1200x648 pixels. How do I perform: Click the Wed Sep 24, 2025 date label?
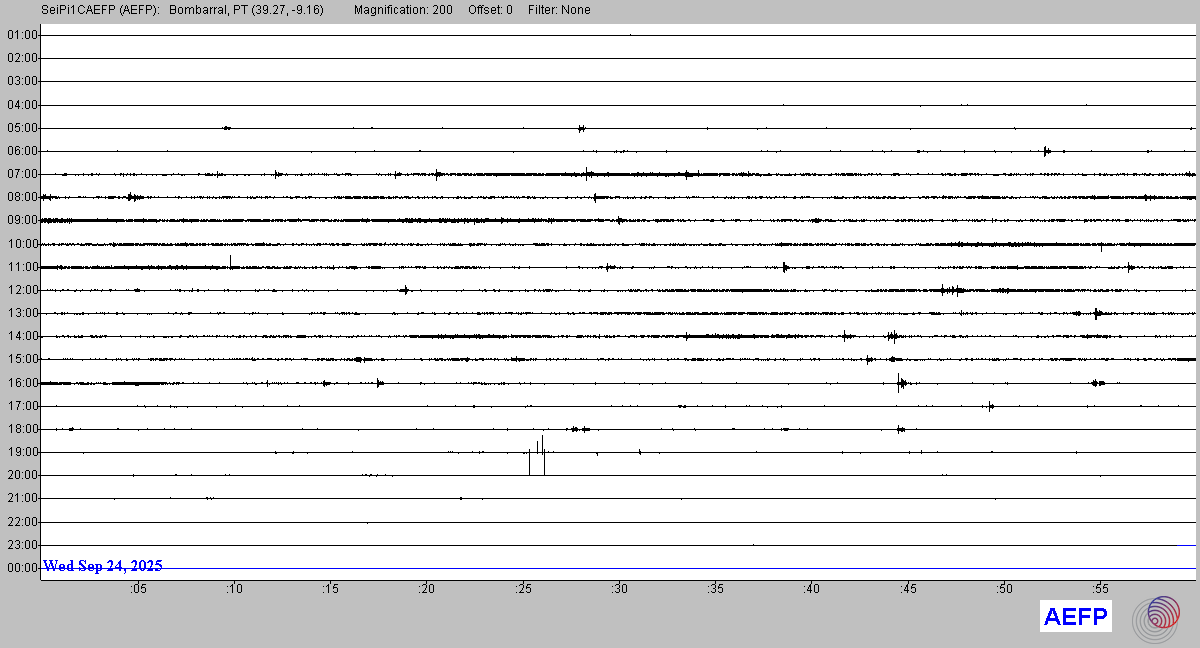(103, 566)
